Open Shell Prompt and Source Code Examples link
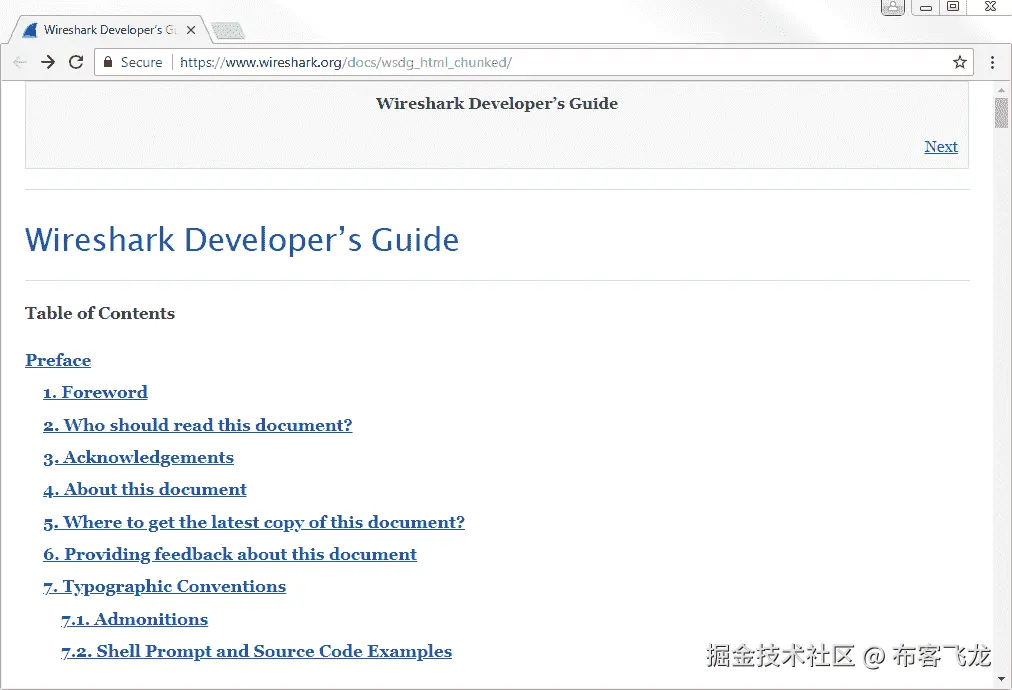Screen dimensions: 1012x690 click(256, 651)
